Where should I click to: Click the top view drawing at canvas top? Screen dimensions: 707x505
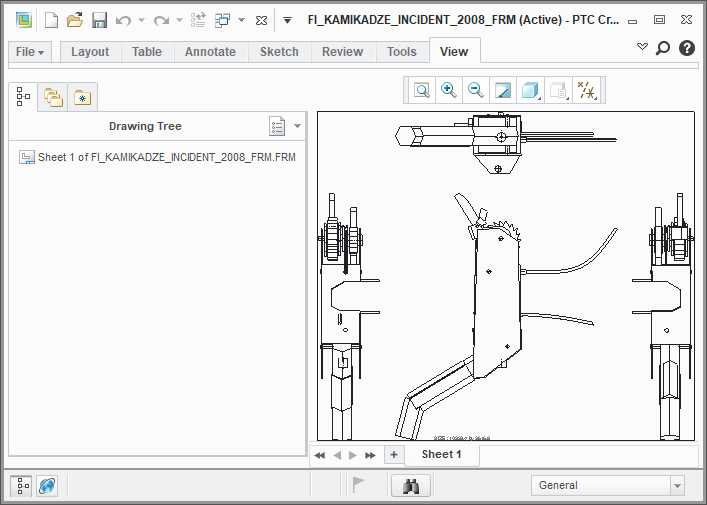click(x=505, y=142)
